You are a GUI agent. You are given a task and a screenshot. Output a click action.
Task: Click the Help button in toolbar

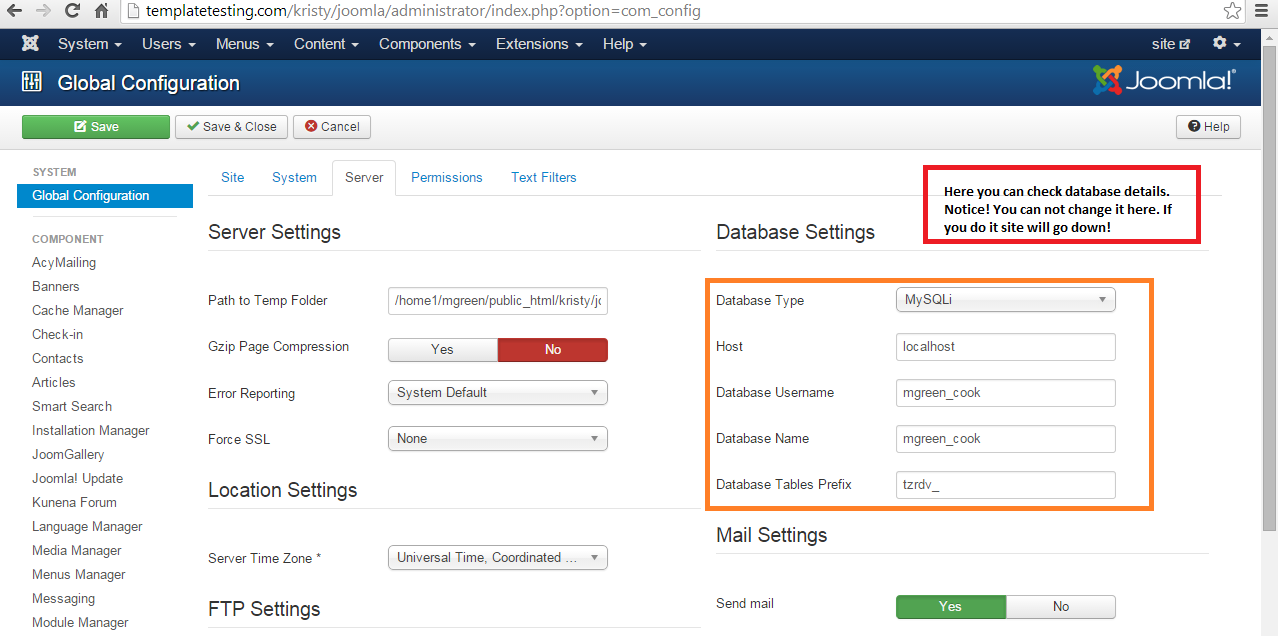[1208, 127]
